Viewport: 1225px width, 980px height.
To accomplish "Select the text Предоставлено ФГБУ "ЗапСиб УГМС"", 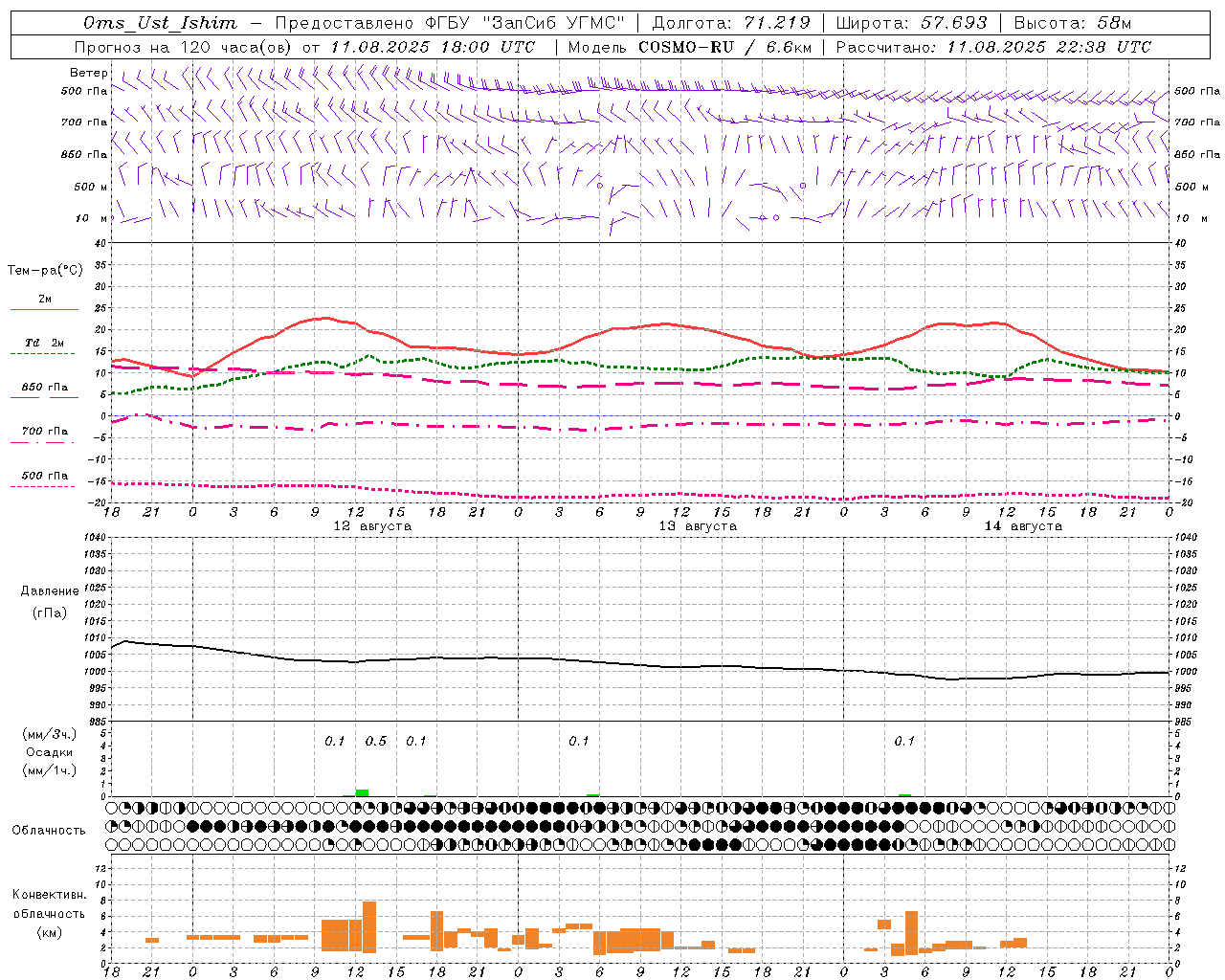I will pyautogui.click(x=450, y=23).
